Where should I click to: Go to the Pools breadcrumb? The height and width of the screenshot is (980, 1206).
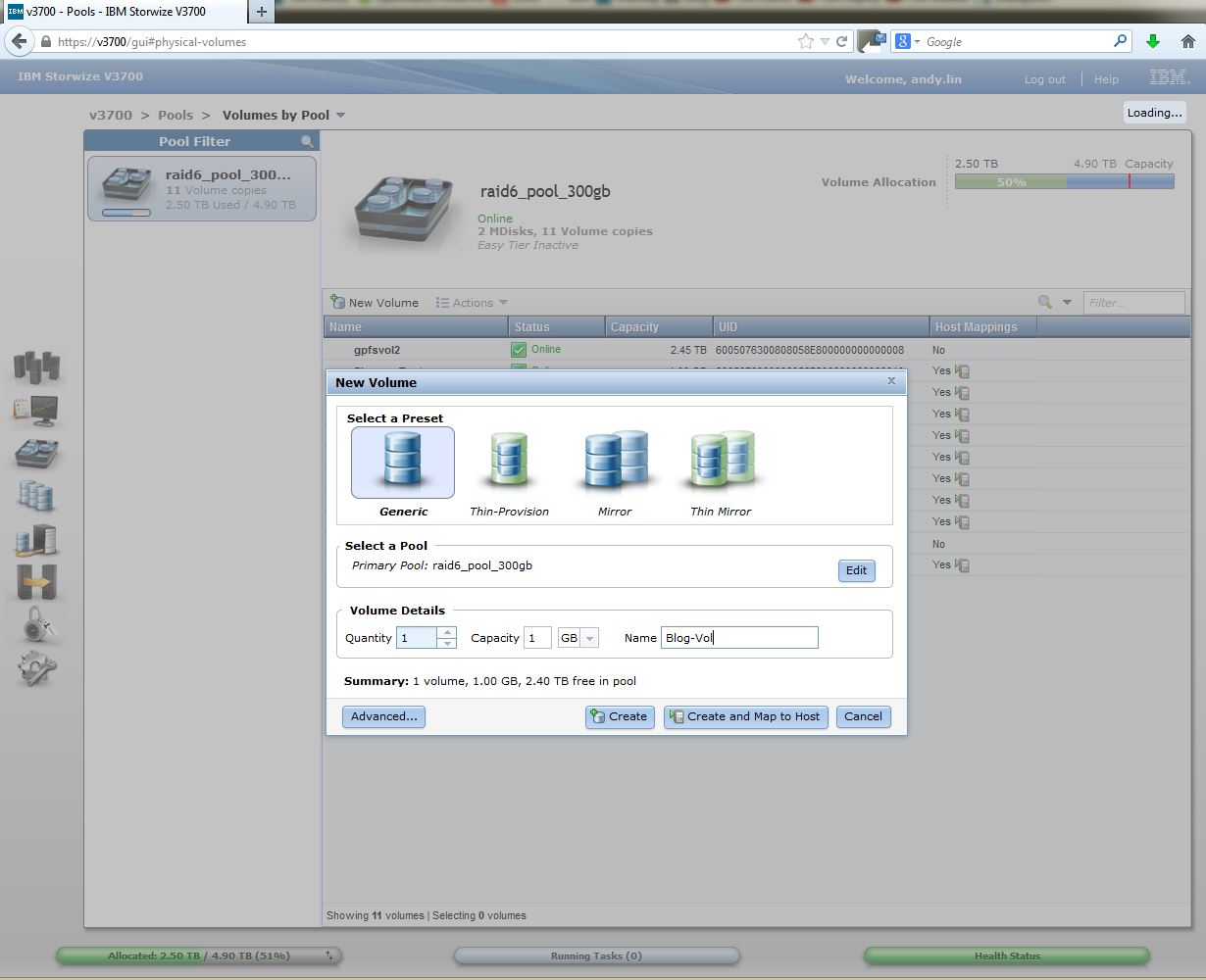click(176, 115)
